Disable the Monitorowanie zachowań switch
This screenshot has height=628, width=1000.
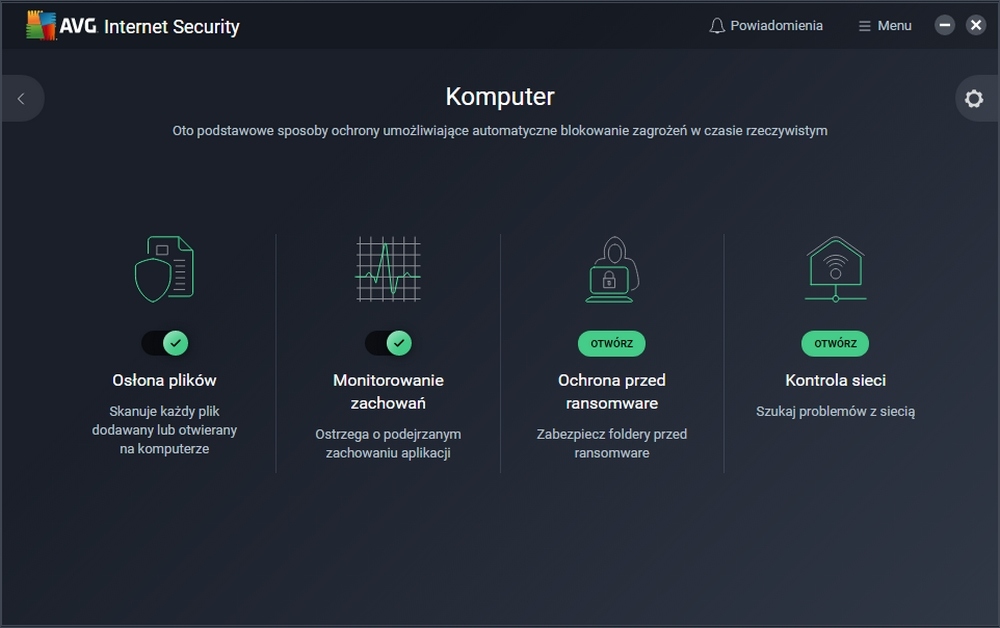[388, 343]
